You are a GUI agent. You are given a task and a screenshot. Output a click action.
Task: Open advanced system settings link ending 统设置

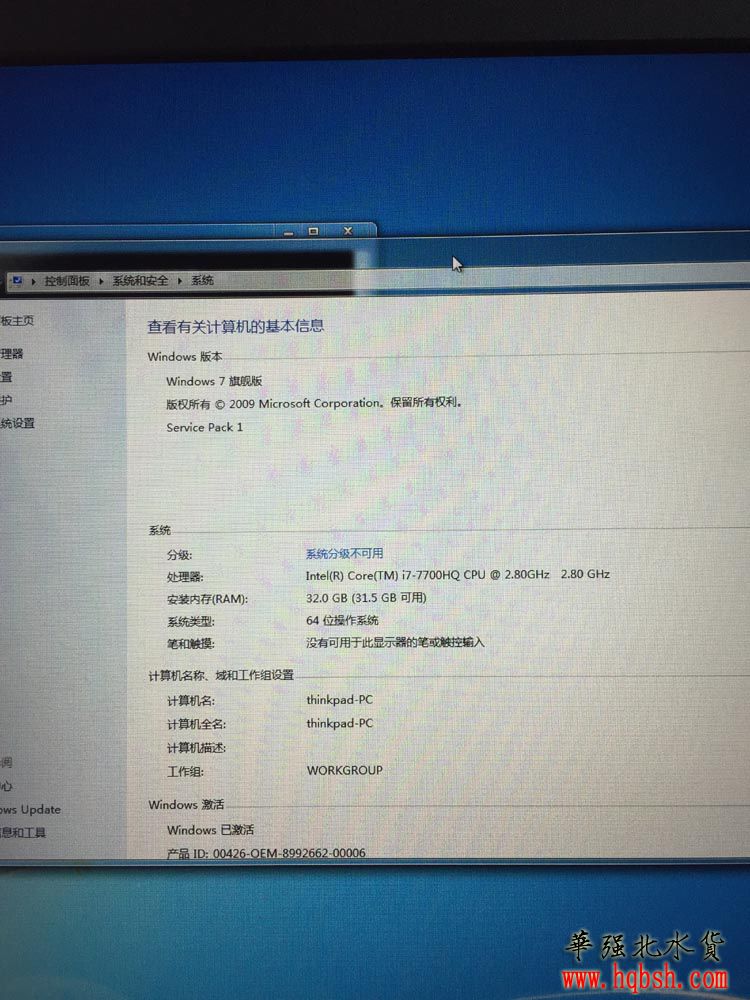17,423
